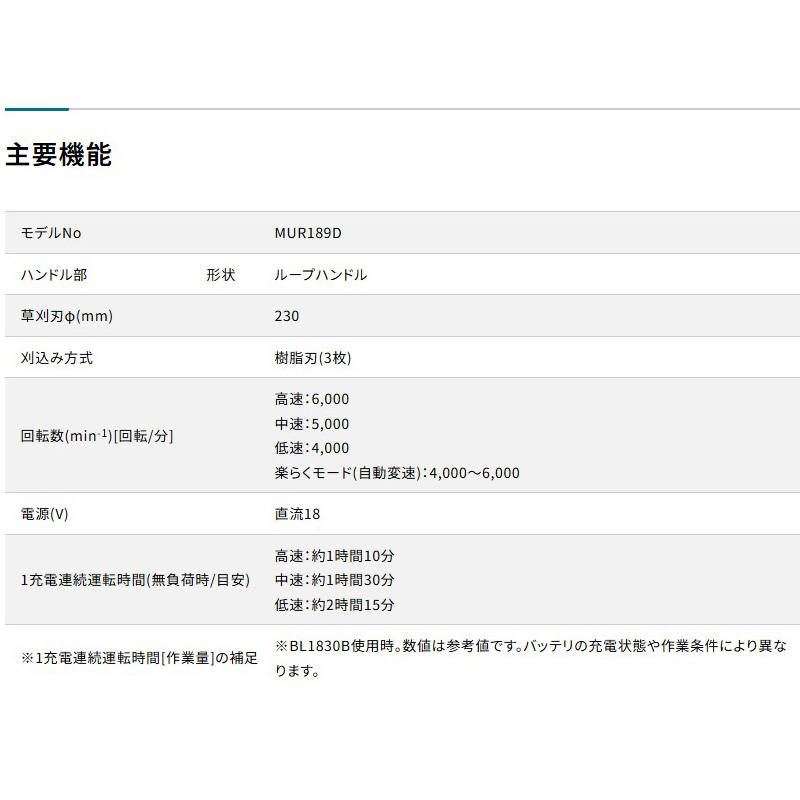Click the ループハンドル value

point(320,275)
